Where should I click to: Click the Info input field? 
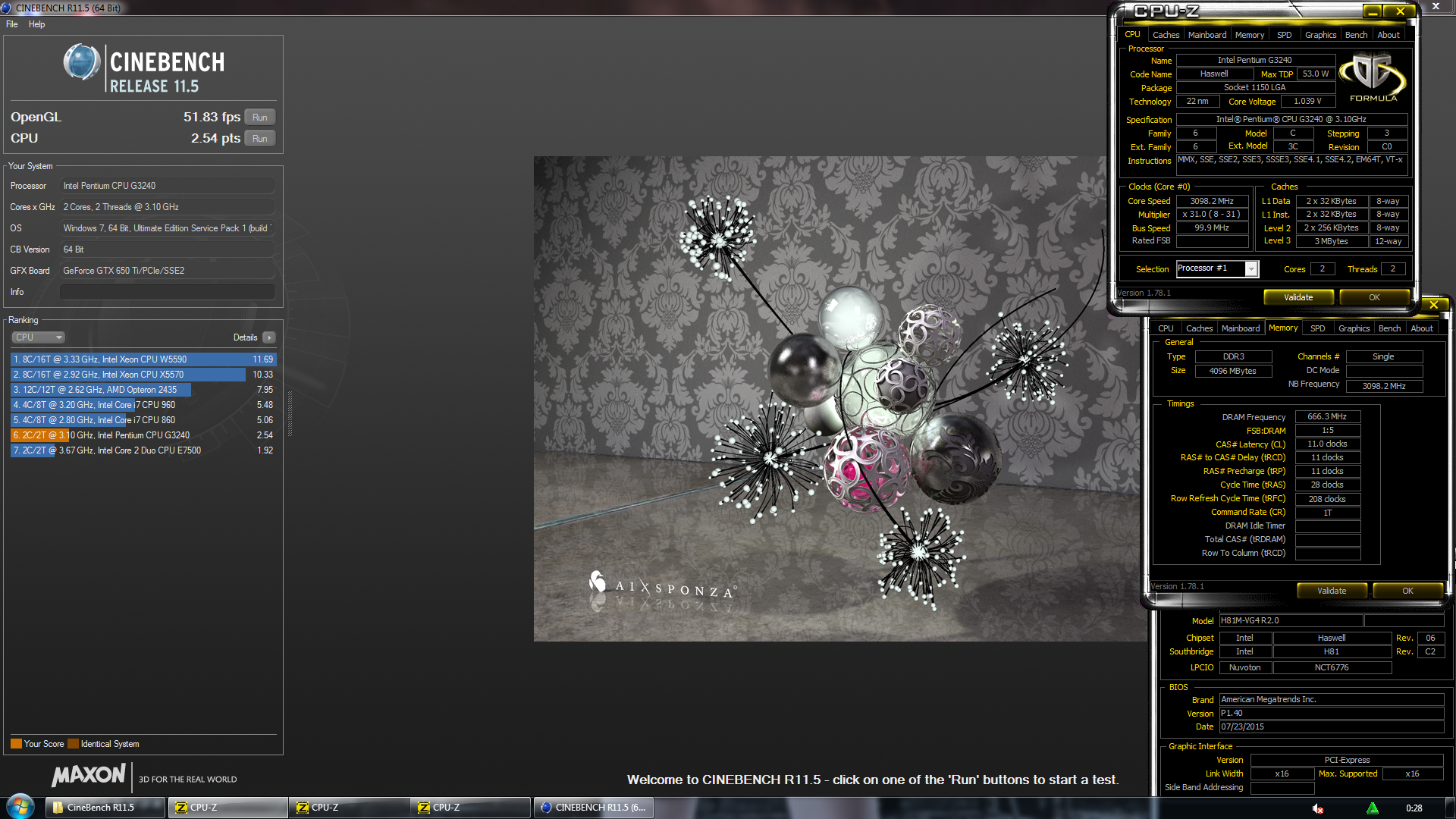point(168,292)
